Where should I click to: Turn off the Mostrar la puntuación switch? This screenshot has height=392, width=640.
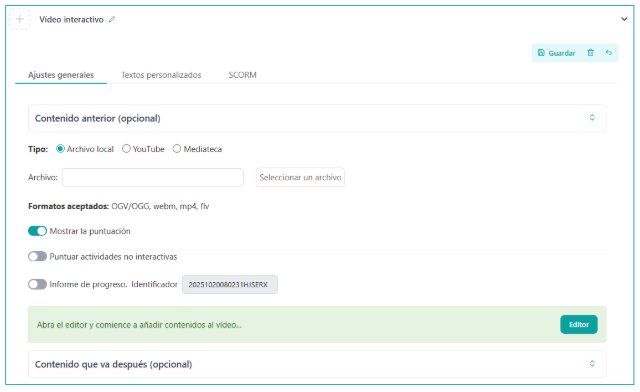pyautogui.click(x=37, y=231)
